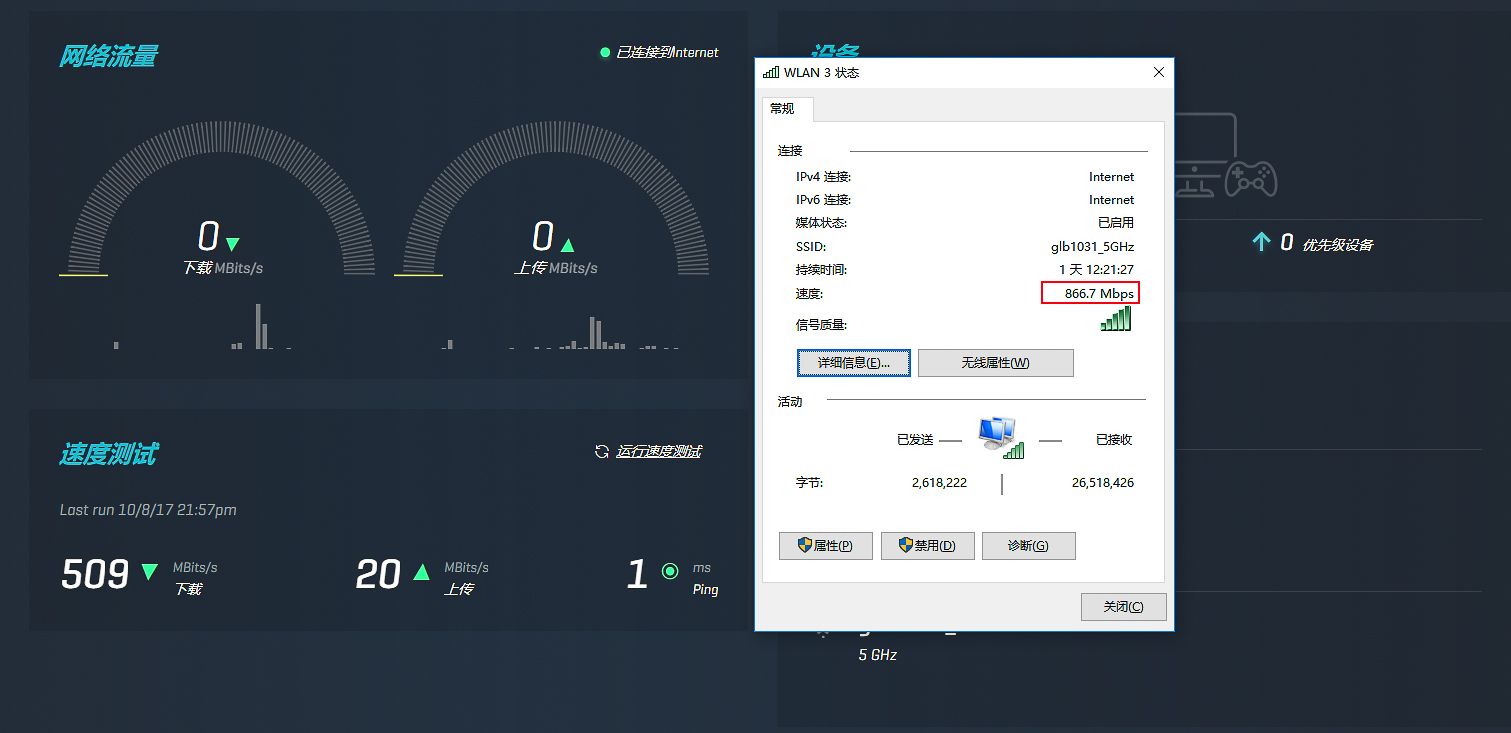Click the refresh icon beside 运行速度测试
The width and height of the screenshot is (1511, 733).
[602, 451]
